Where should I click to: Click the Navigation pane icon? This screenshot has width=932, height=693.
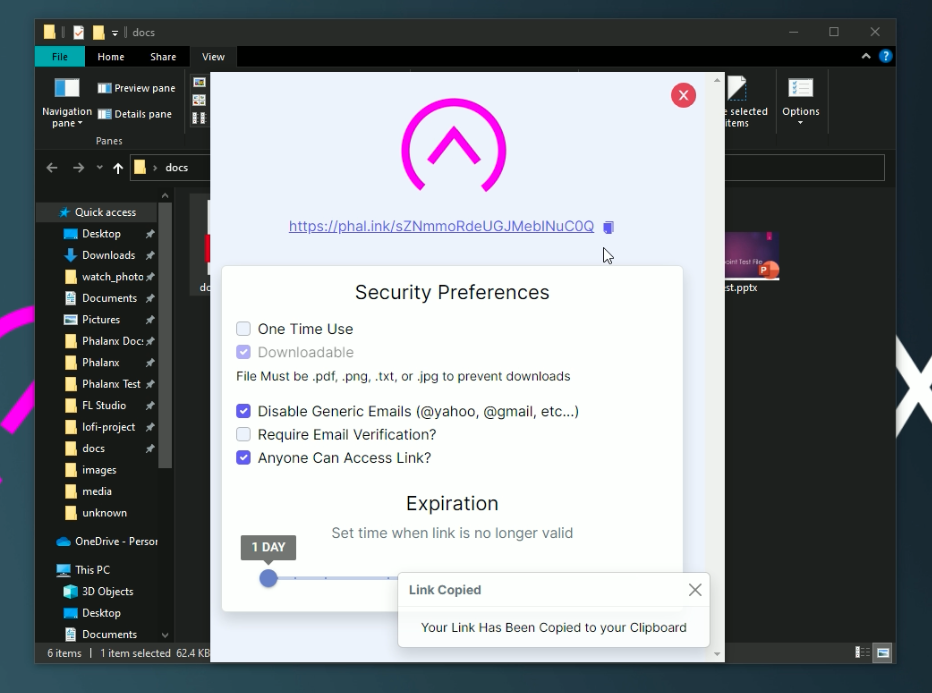[66, 88]
